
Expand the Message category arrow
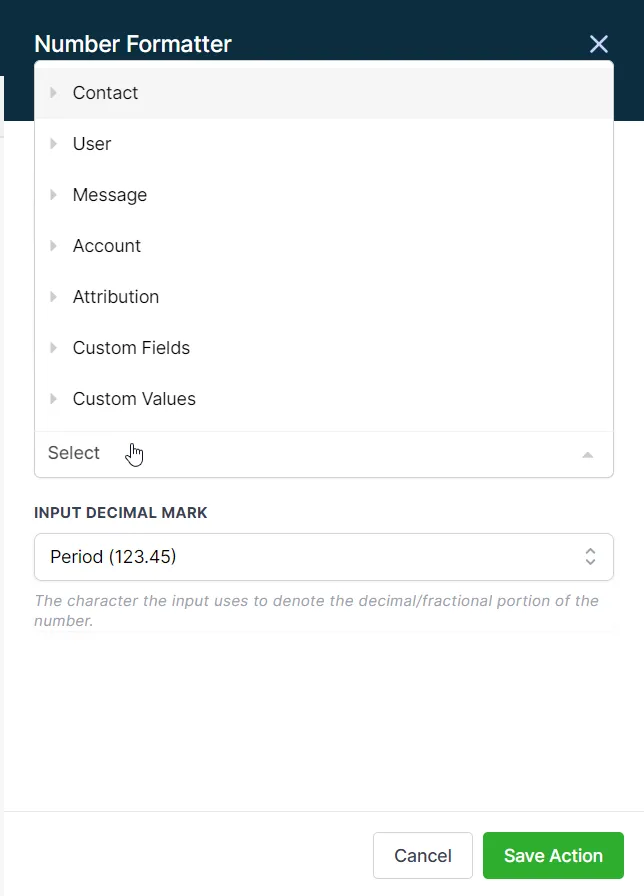[54, 195]
